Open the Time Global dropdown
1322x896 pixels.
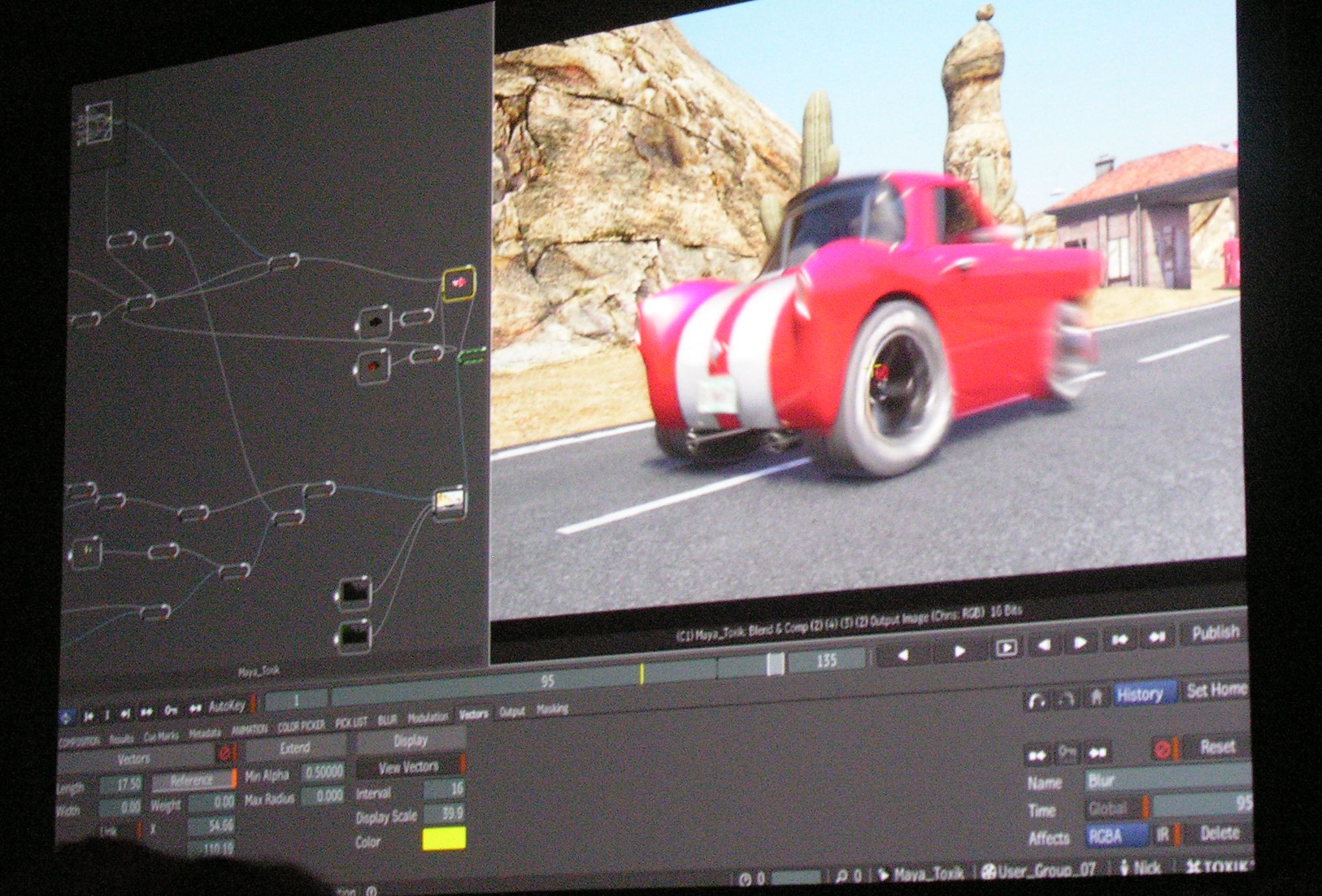(1117, 808)
